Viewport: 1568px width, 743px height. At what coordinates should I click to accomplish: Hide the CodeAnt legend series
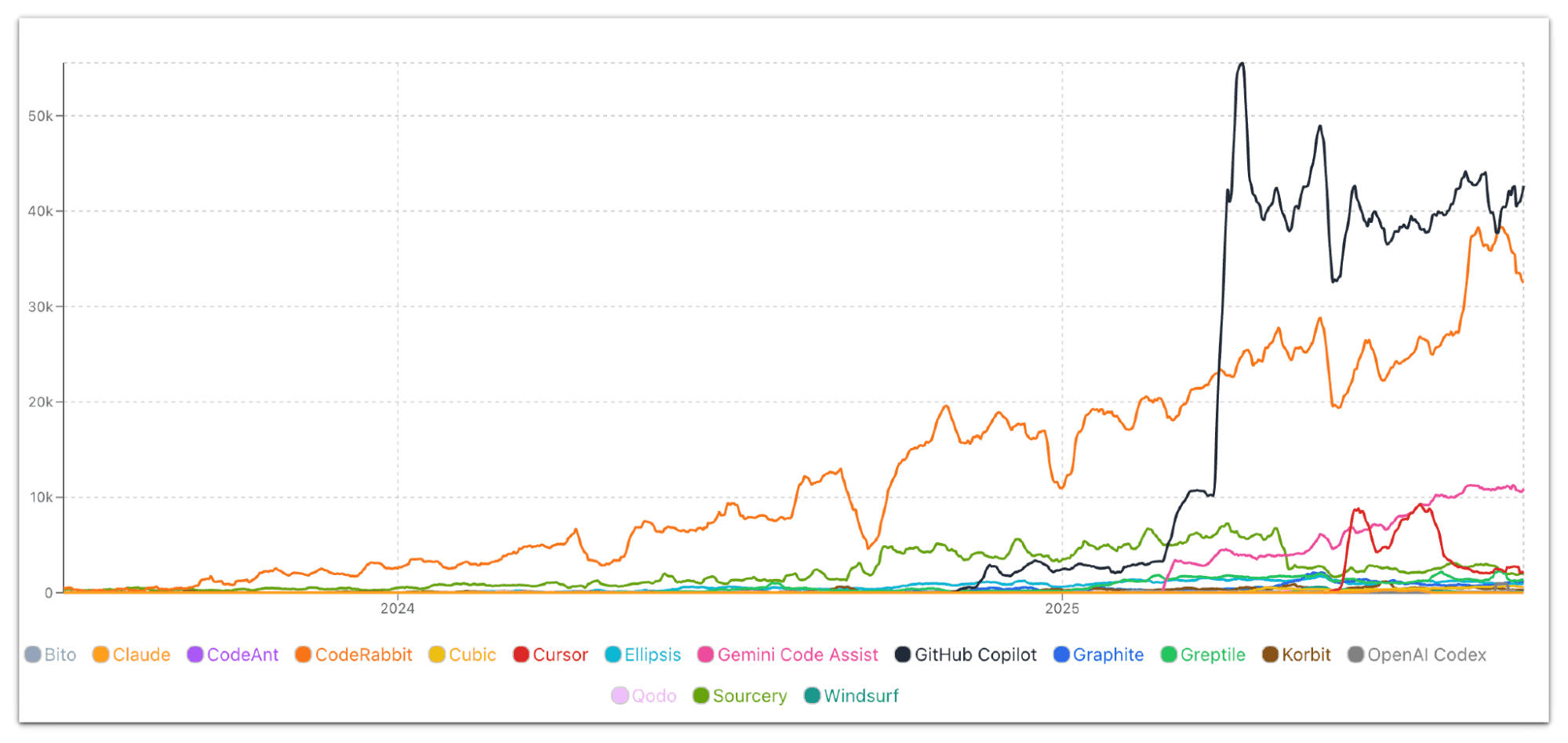click(x=233, y=654)
